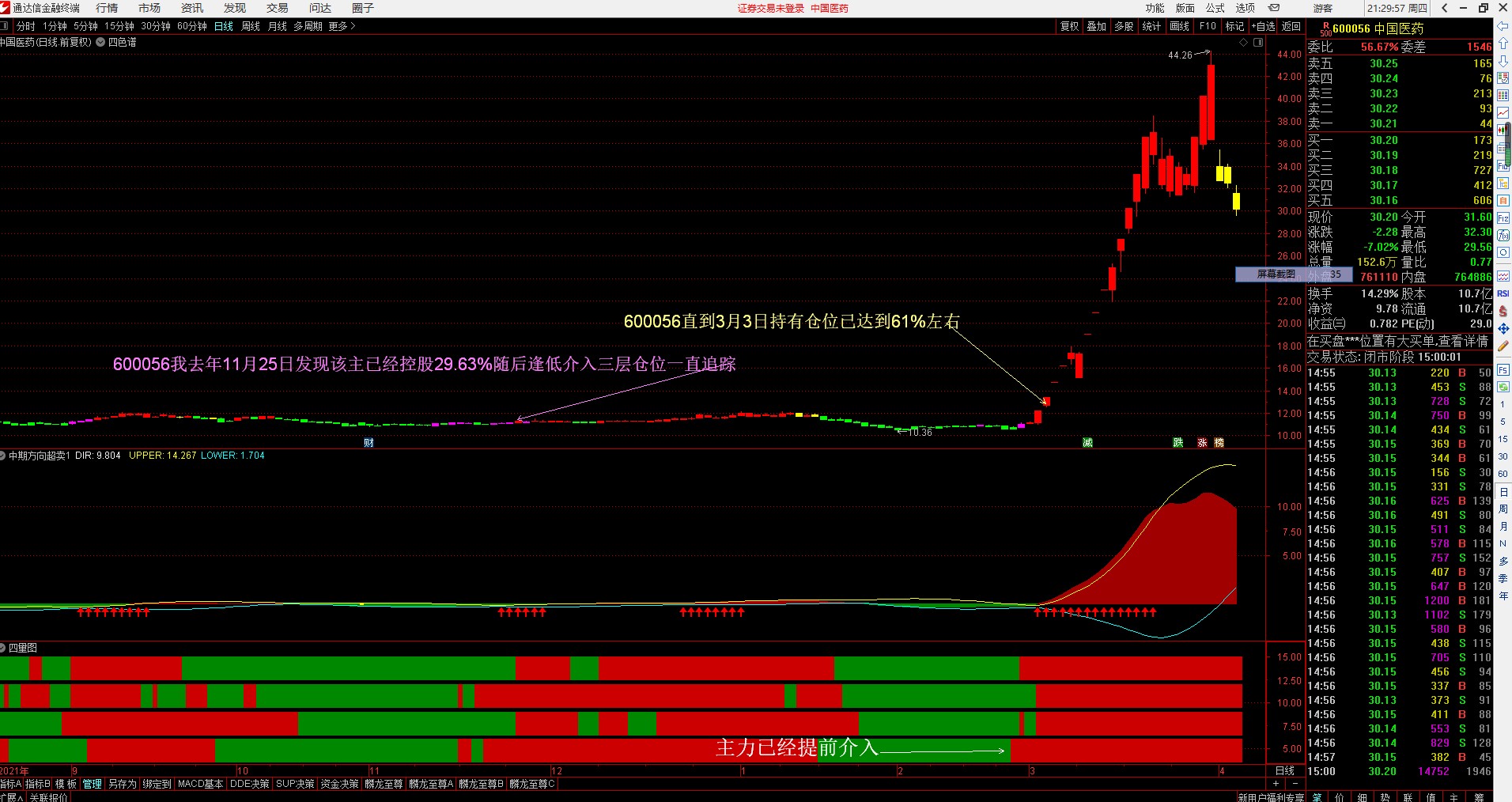The image size is (1512, 802).
Task: Select 季 period in right sidebar
Action: [x=1503, y=578]
